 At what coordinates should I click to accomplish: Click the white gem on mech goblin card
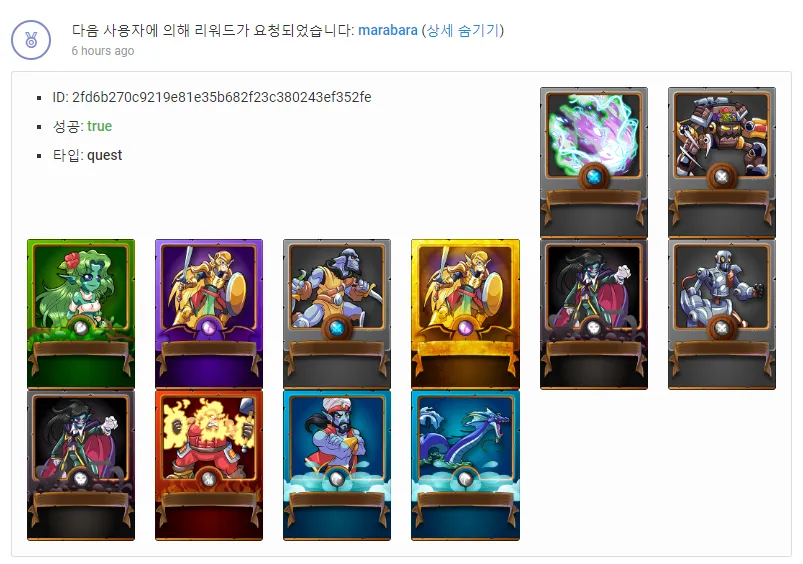pyautogui.click(x=722, y=177)
